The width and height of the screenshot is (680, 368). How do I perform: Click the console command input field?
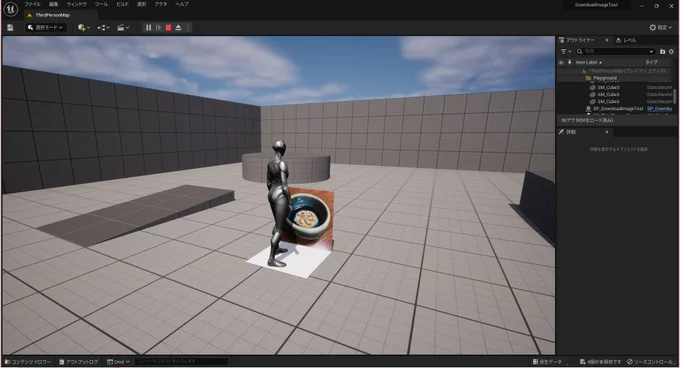click(x=181, y=361)
